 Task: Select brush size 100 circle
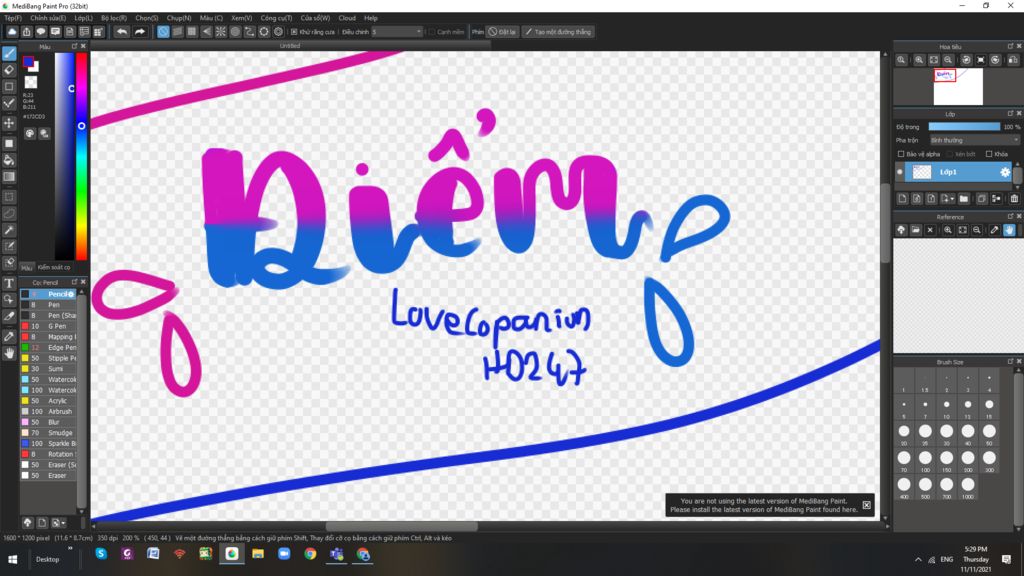click(x=925, y=458)
